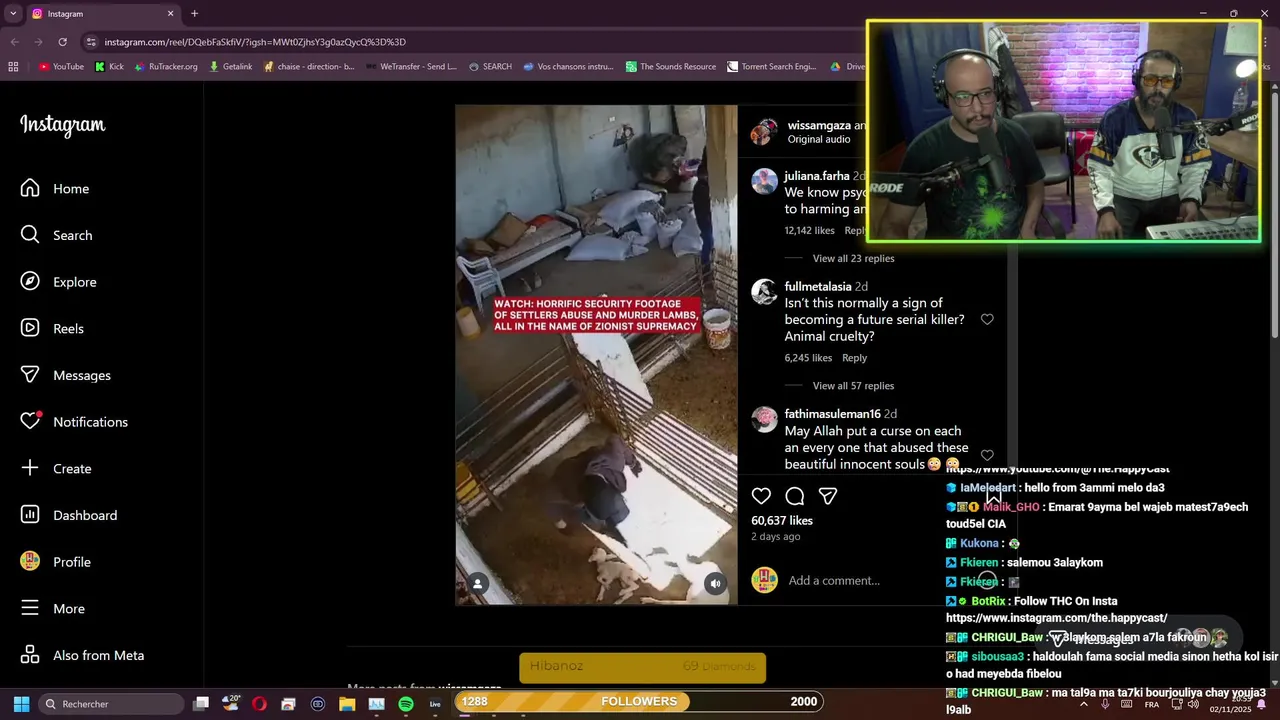Screen dimensions: 1280x720
Task: Reload the page with refresh icon
Action: (x=62, y=42)
